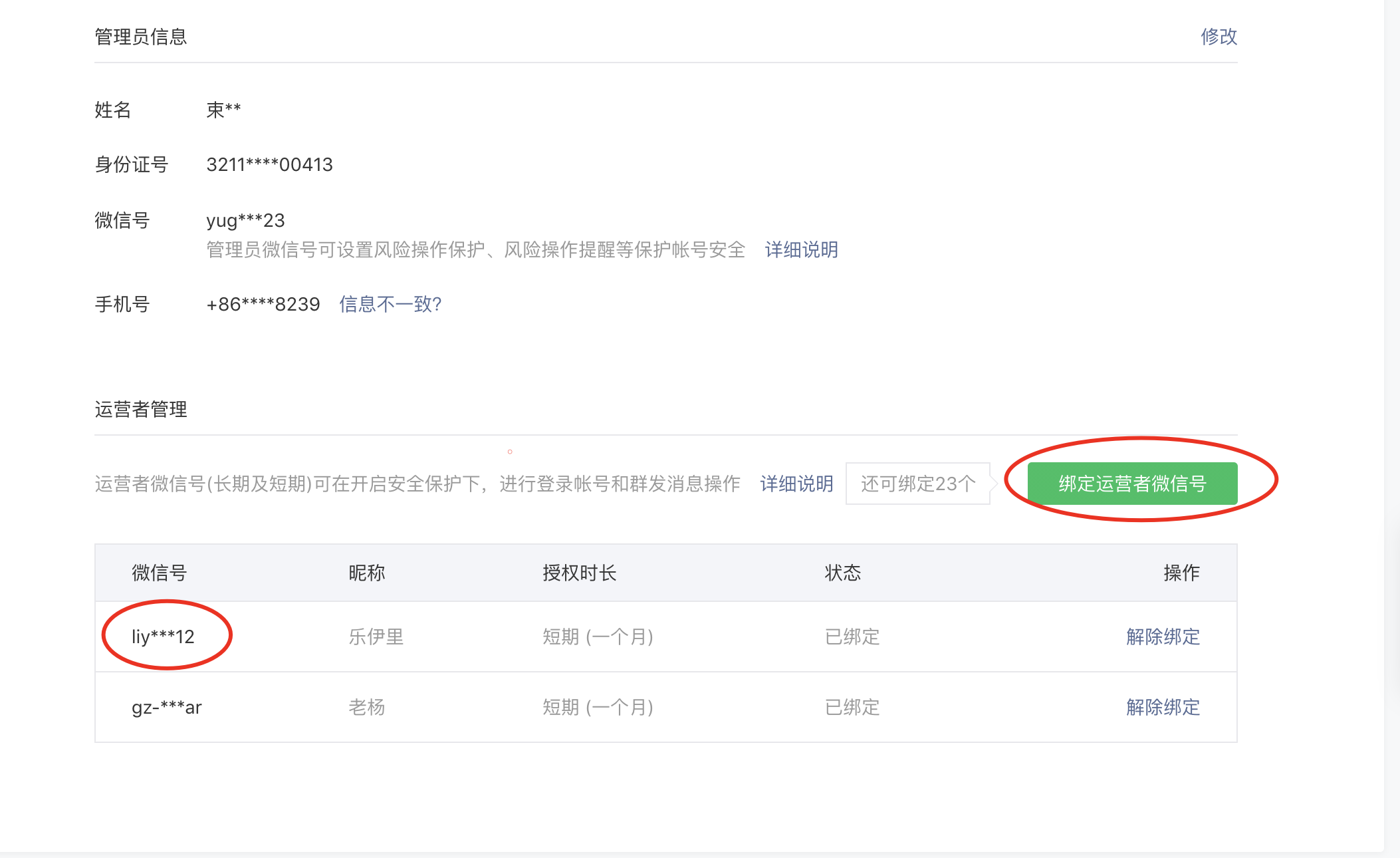Click the 信息不一致? link beside phone number
The height and width of the screenshot is (858, 1400).
pos(390,305)
